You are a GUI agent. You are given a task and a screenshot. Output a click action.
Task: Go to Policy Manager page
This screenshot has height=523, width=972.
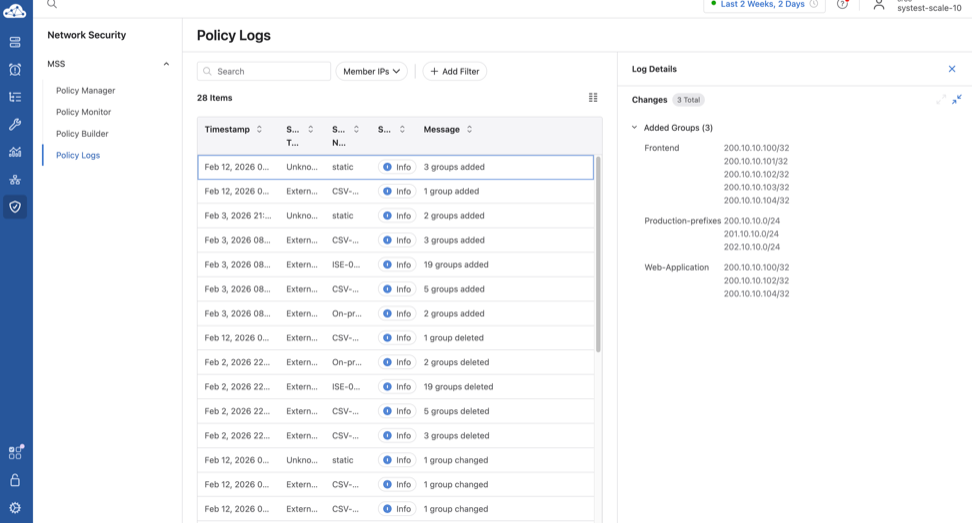click(86, 90)
